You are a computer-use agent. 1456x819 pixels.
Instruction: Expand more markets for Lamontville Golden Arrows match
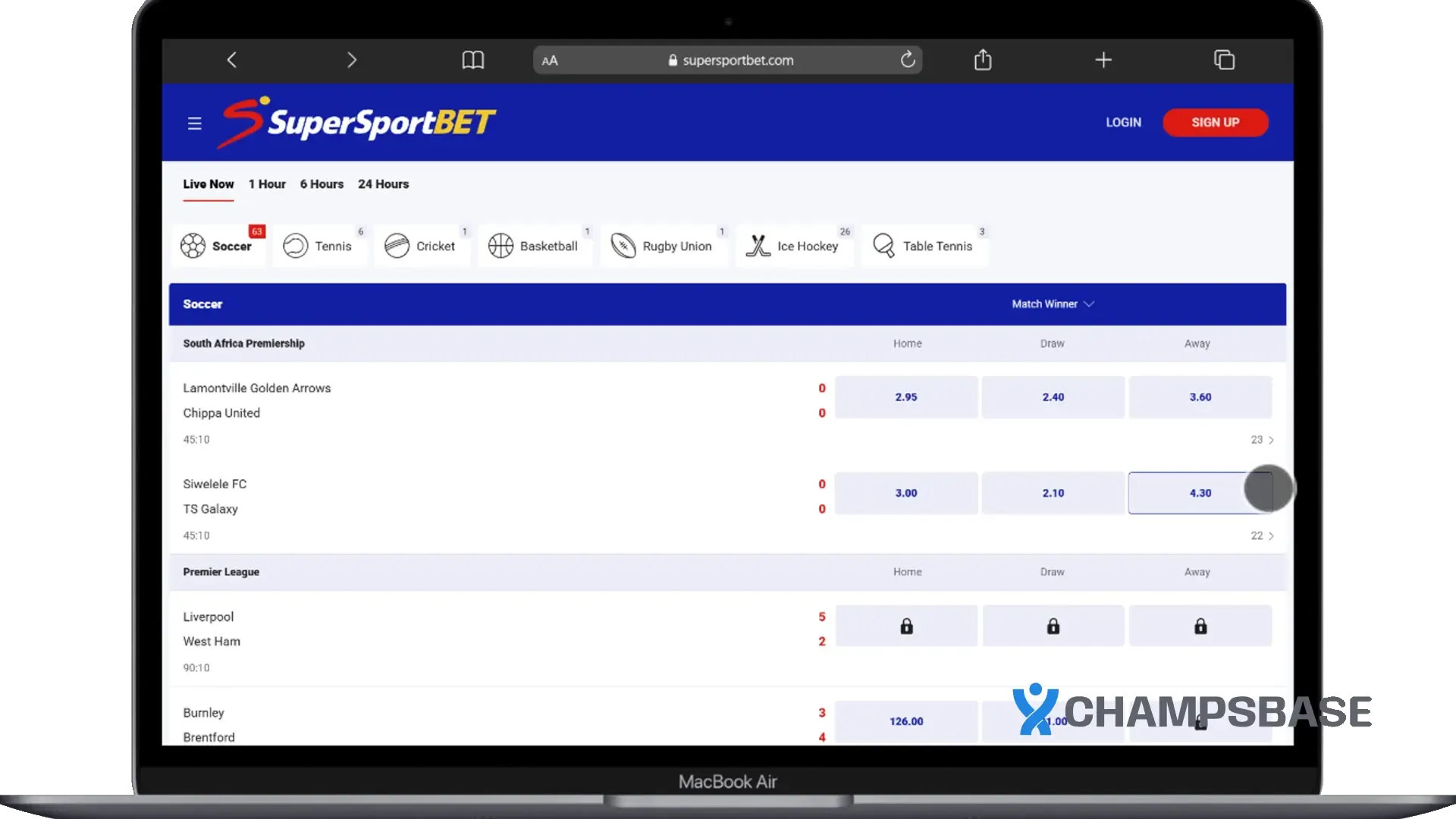1261,439
